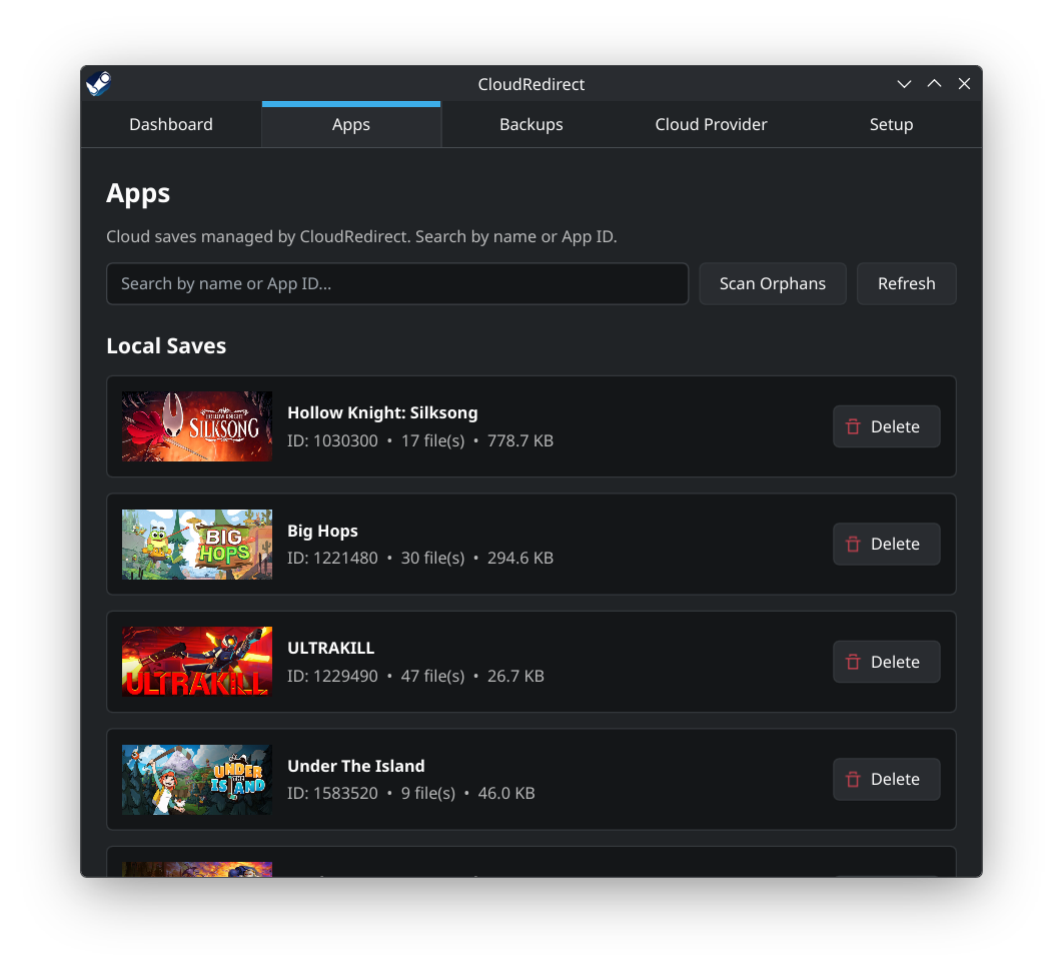
Task: Click ID: 1229490 in the ULTRAKILL row
Action: [x=332, y=676]
